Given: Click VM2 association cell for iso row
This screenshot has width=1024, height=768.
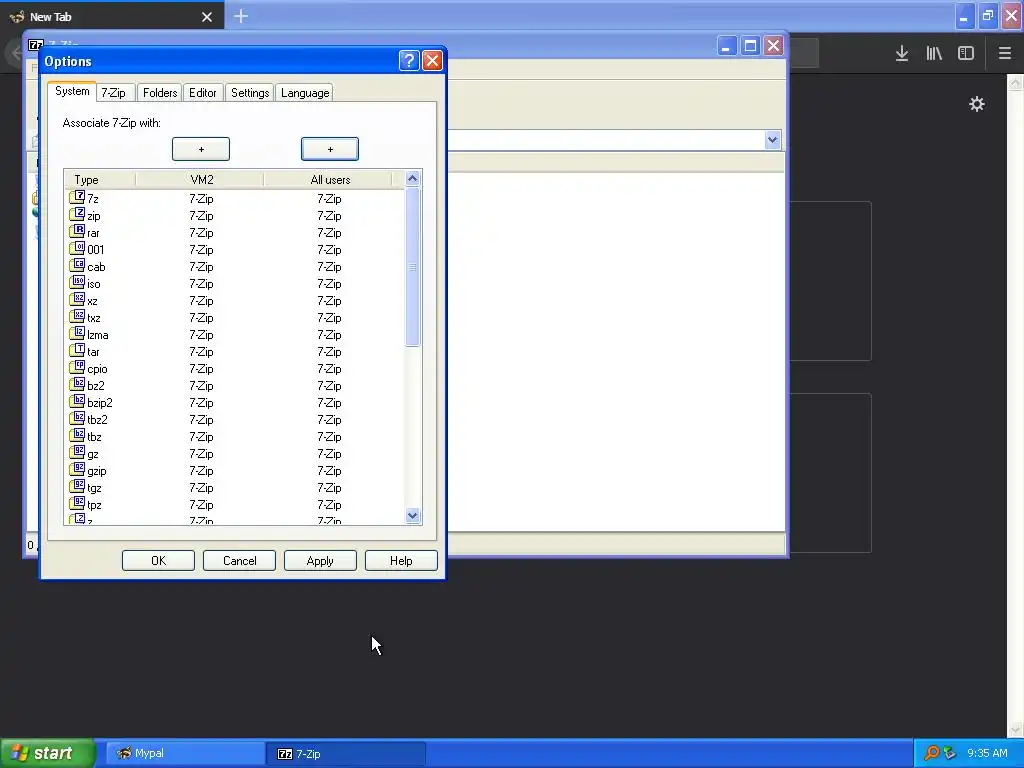Looking at the screenshot, I should tap(201, 283).
